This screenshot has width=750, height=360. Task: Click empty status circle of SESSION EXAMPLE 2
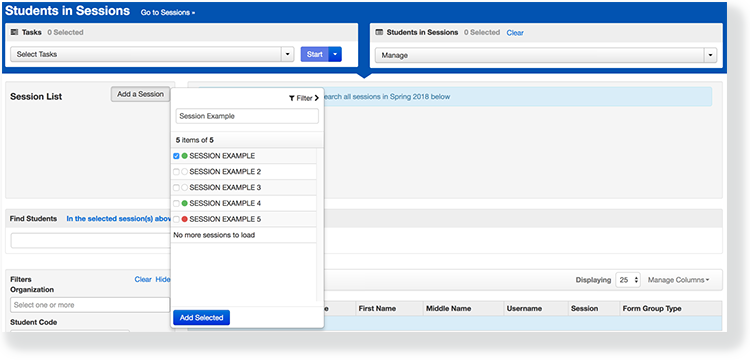(185, 172)
